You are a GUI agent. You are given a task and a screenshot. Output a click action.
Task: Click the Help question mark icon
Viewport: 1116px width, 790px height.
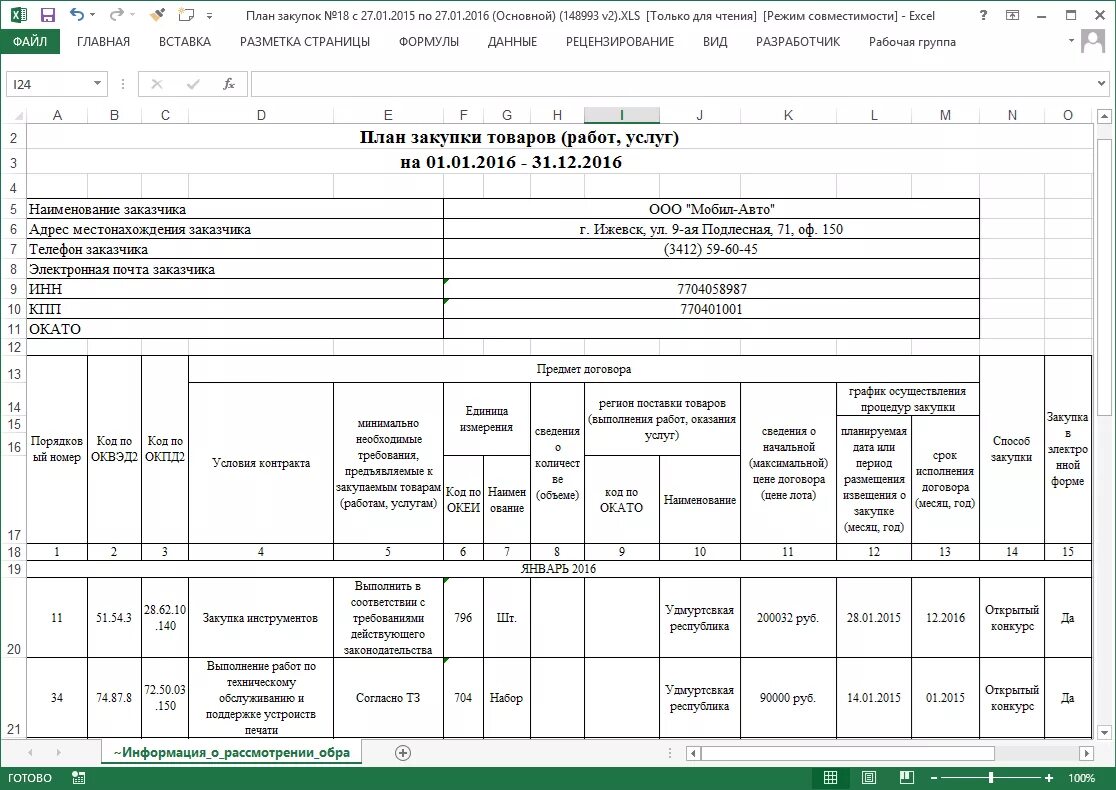pyautogui.click(x=984, y=15)
